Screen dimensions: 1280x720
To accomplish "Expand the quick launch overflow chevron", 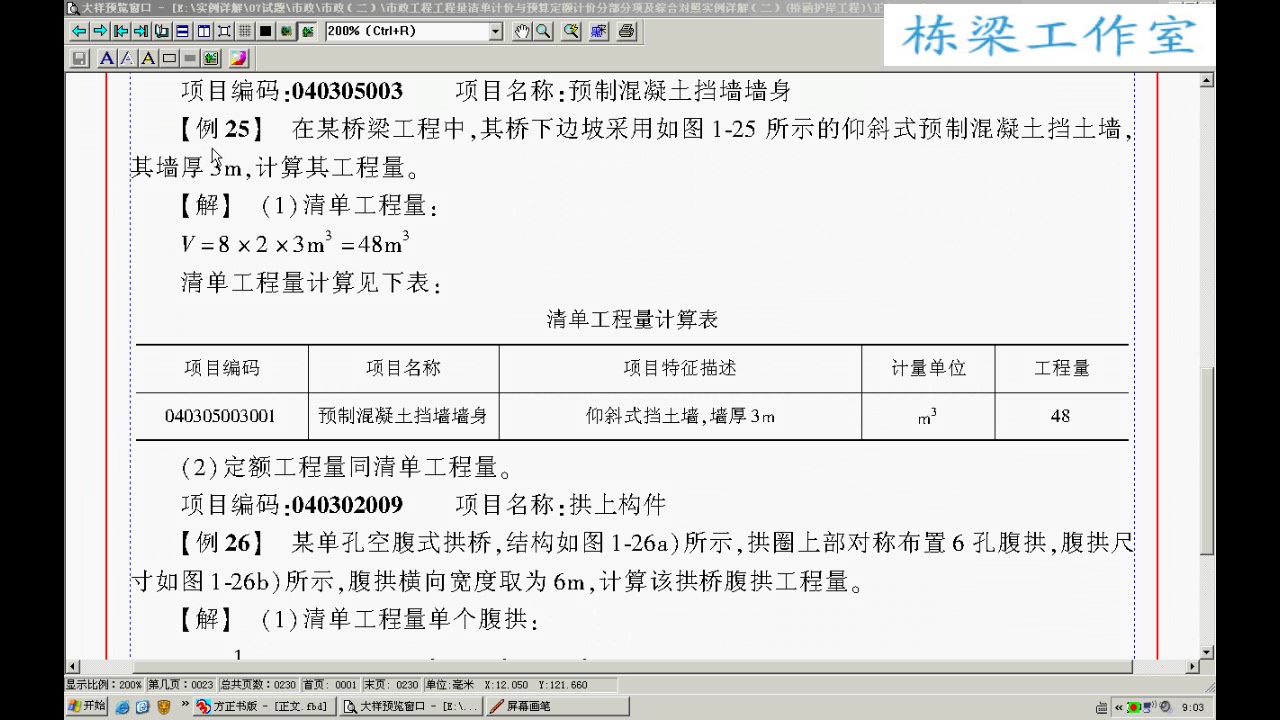I will point(185,706).
